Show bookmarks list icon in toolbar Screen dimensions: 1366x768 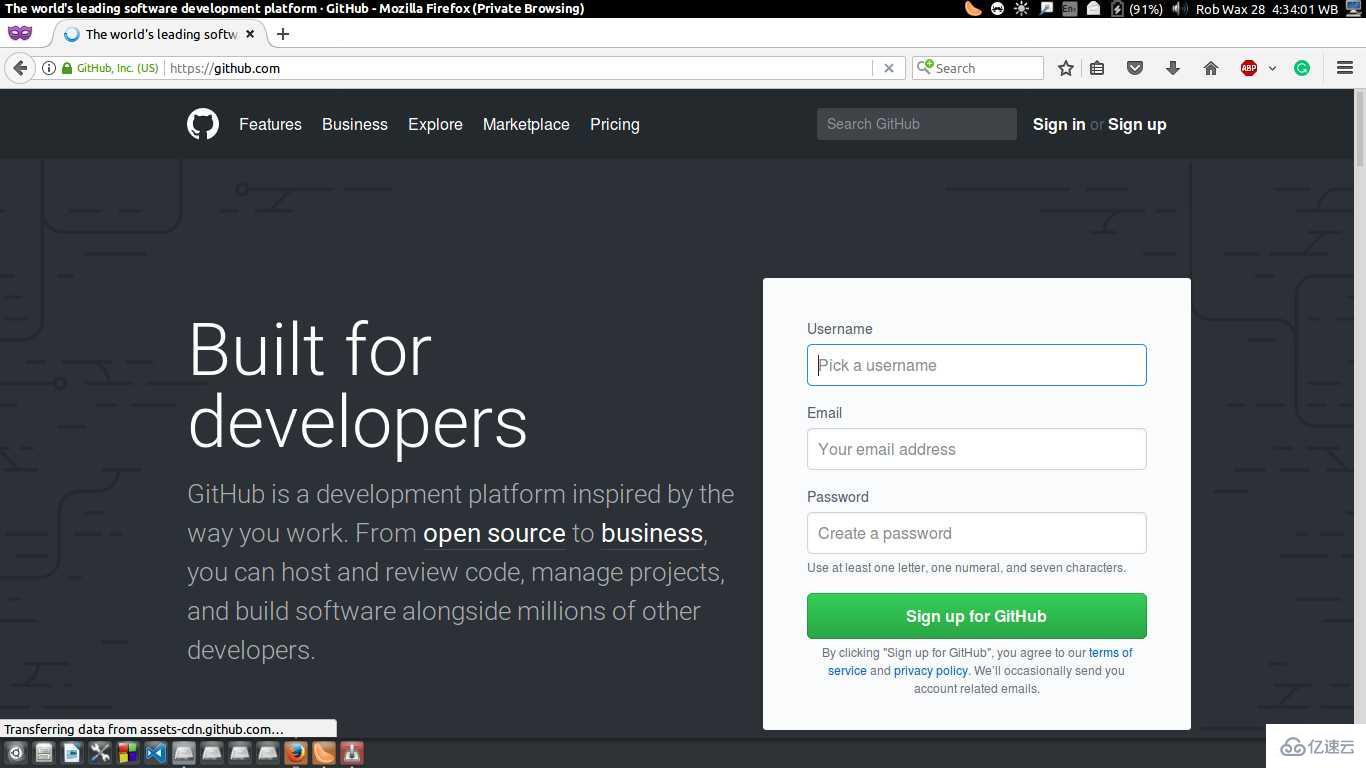click(1097, 68)
